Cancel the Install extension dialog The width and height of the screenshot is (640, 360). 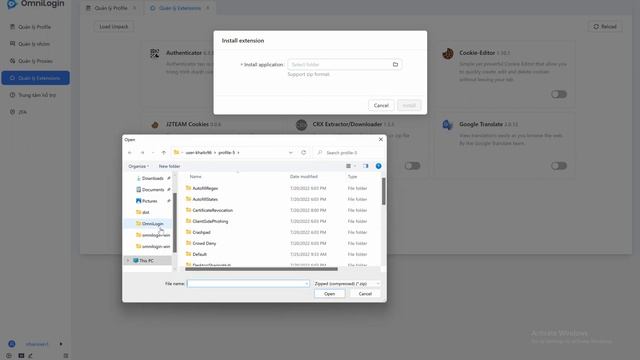tap(381, 105)
